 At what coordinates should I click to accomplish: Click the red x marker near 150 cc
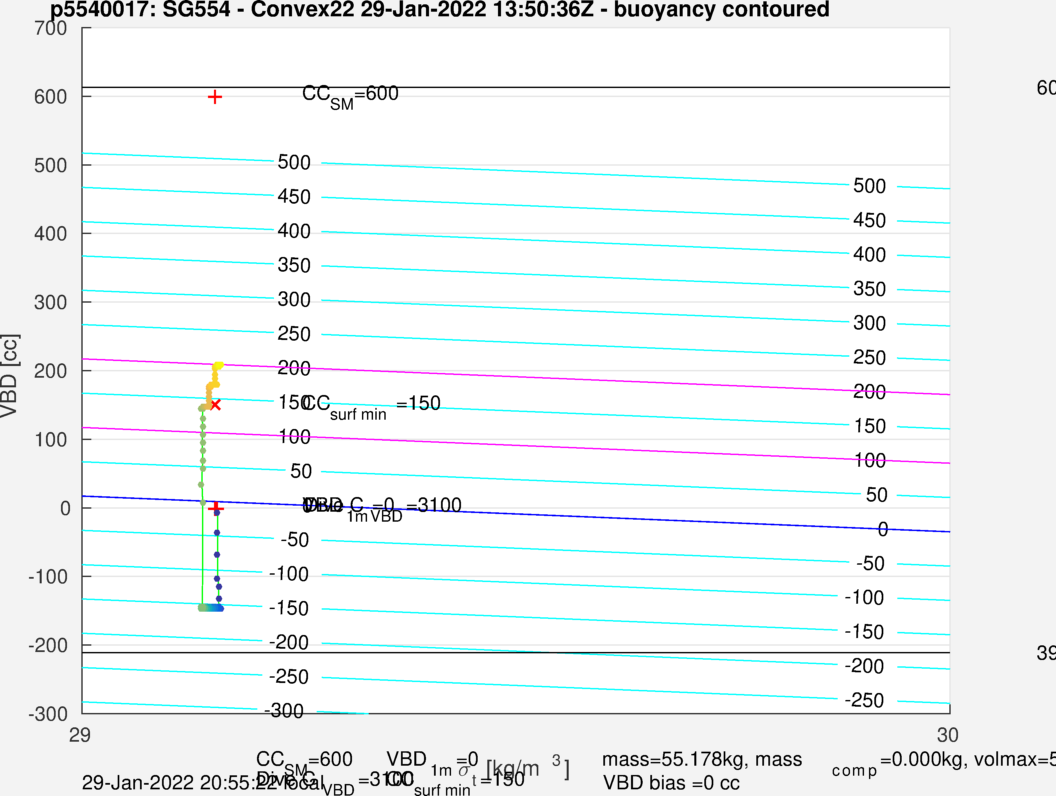click(216, 405)
